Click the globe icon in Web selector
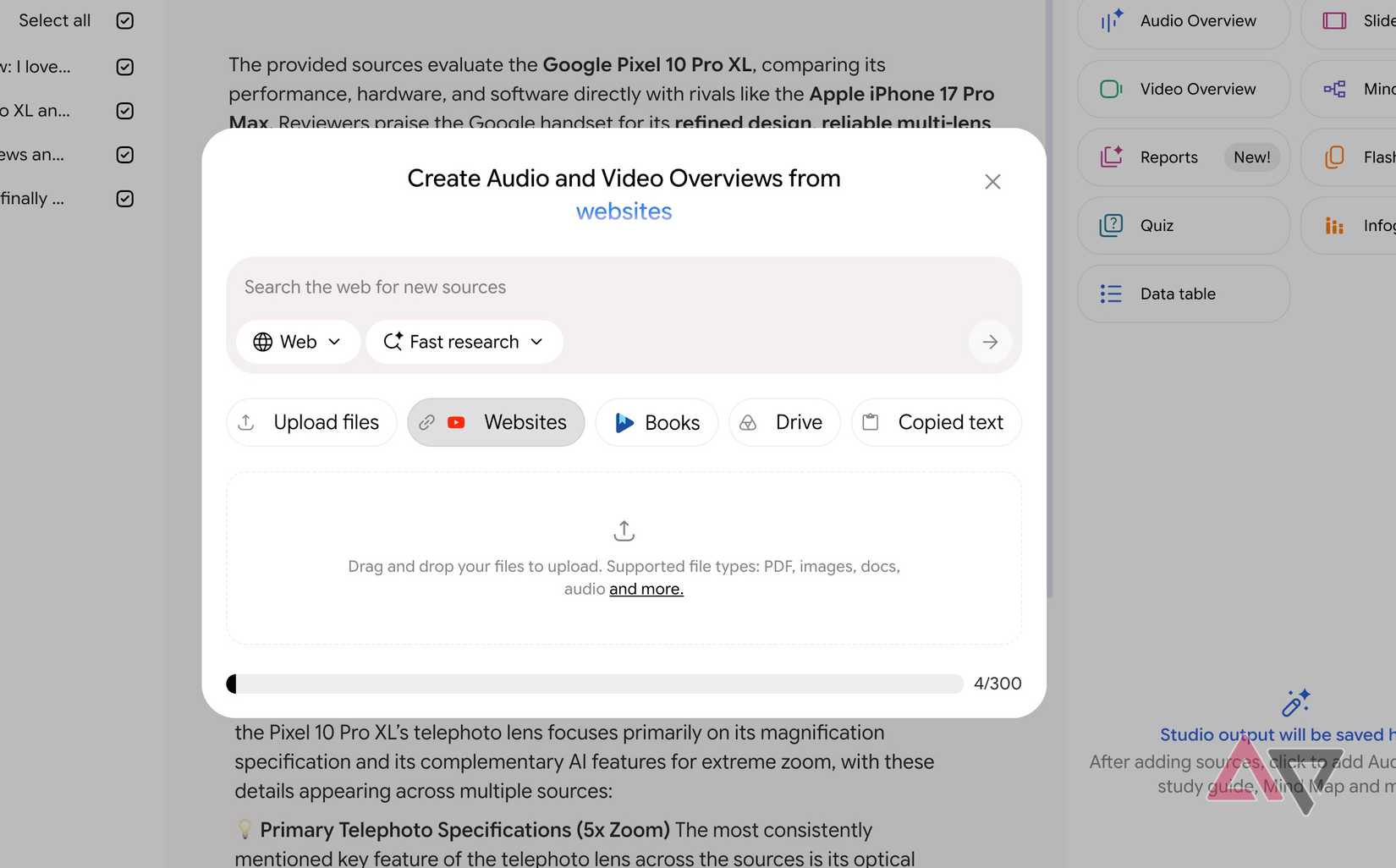 coord(263,342)
